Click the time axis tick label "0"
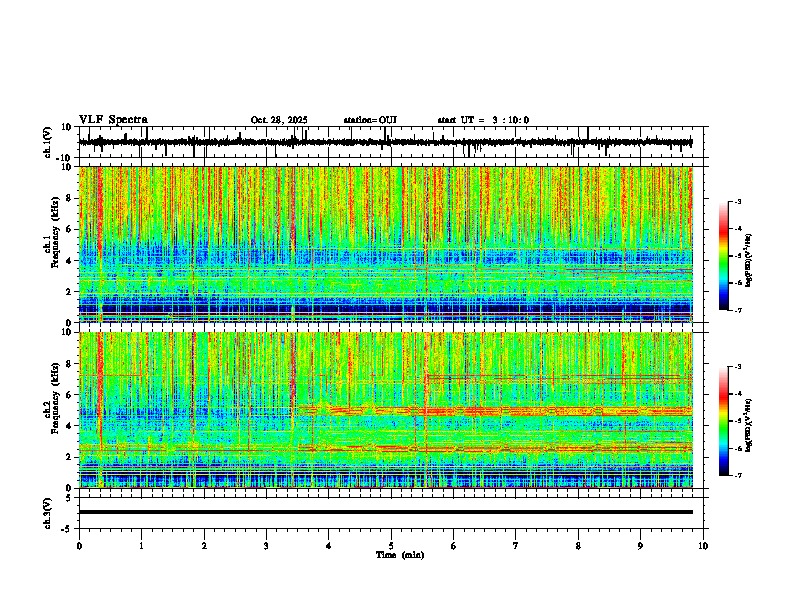Viewport: 792px width, 612px height. click(x=79, y=546)
